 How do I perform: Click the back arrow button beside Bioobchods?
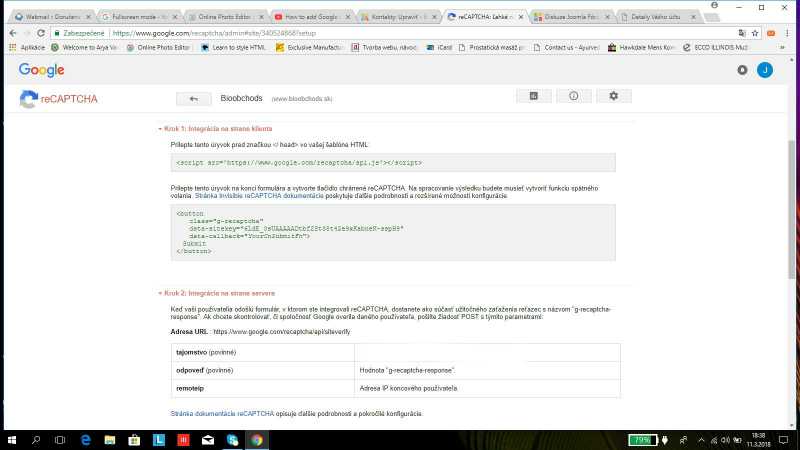[x=193, y=98]
